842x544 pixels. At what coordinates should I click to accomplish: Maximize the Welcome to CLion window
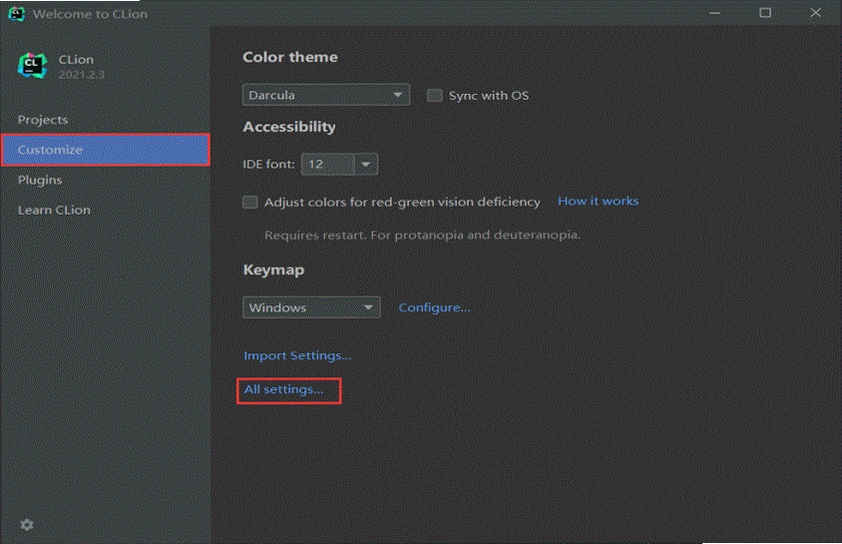pyautogui.click(x=765, y=13)
